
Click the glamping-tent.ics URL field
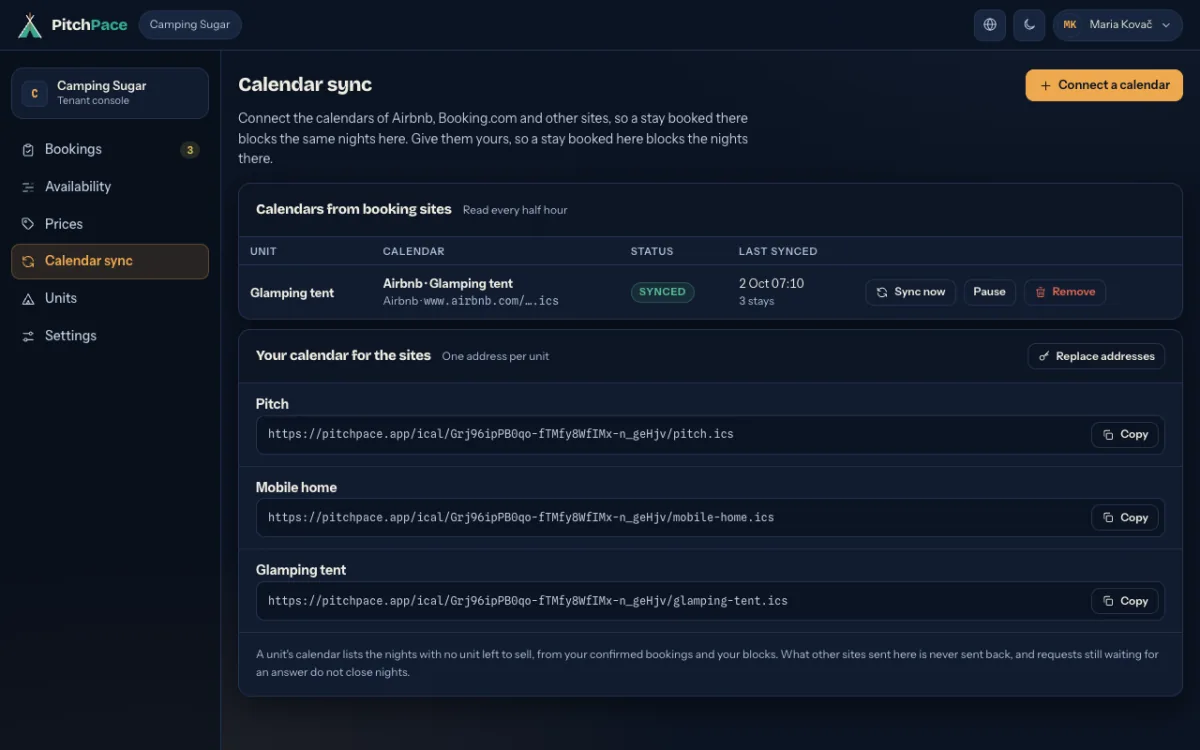coord(710,601)
